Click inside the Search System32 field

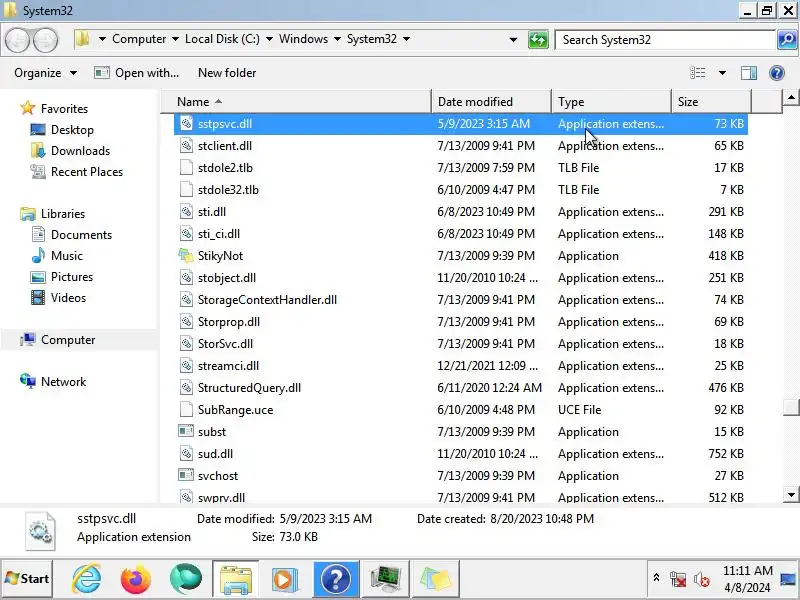pos(665,40)
